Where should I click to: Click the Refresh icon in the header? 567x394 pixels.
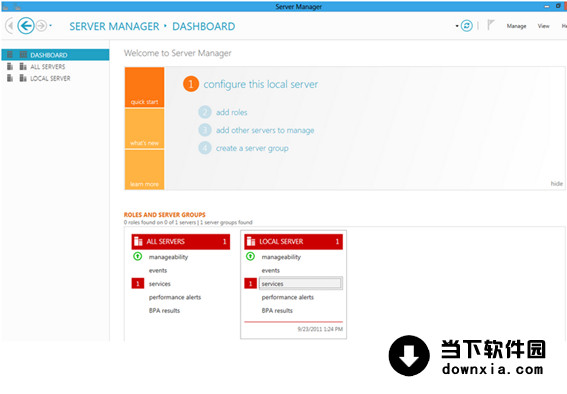tap(467, 26)
